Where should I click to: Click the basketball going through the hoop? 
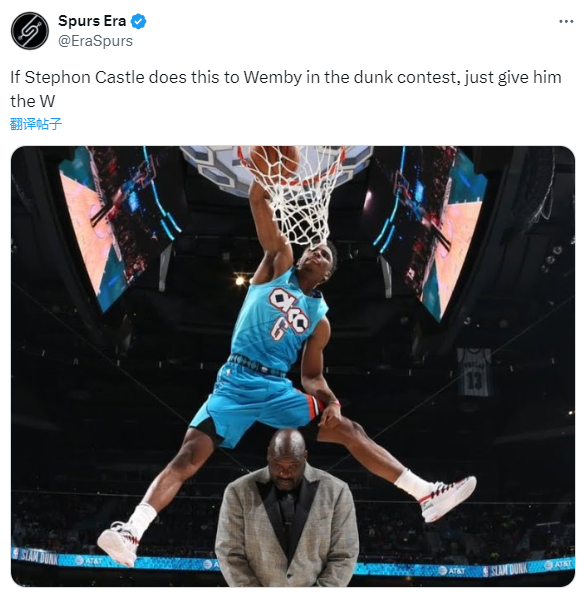point(274,160)
